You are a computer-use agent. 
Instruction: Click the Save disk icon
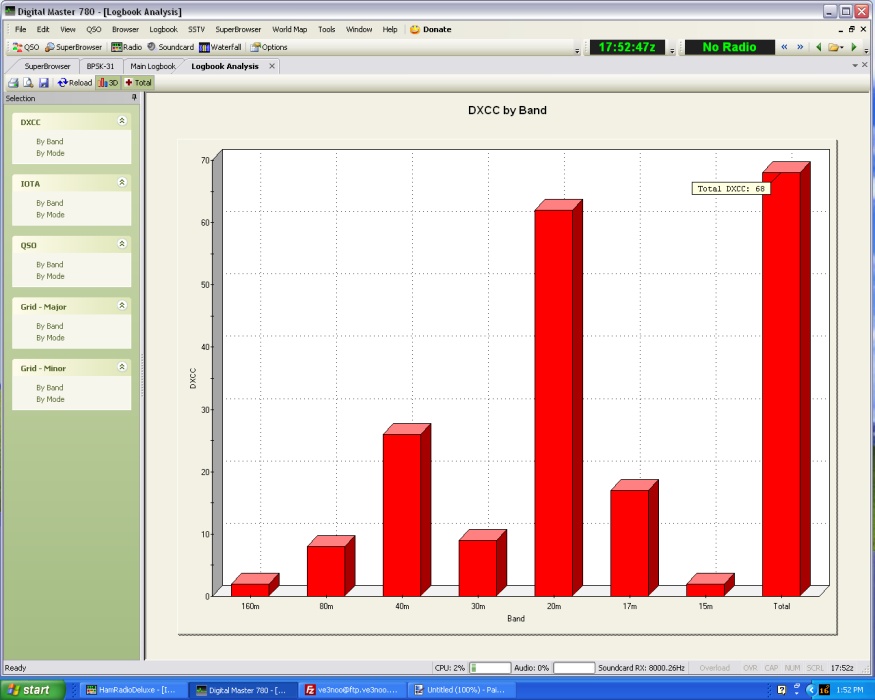(x=43, y=83)
